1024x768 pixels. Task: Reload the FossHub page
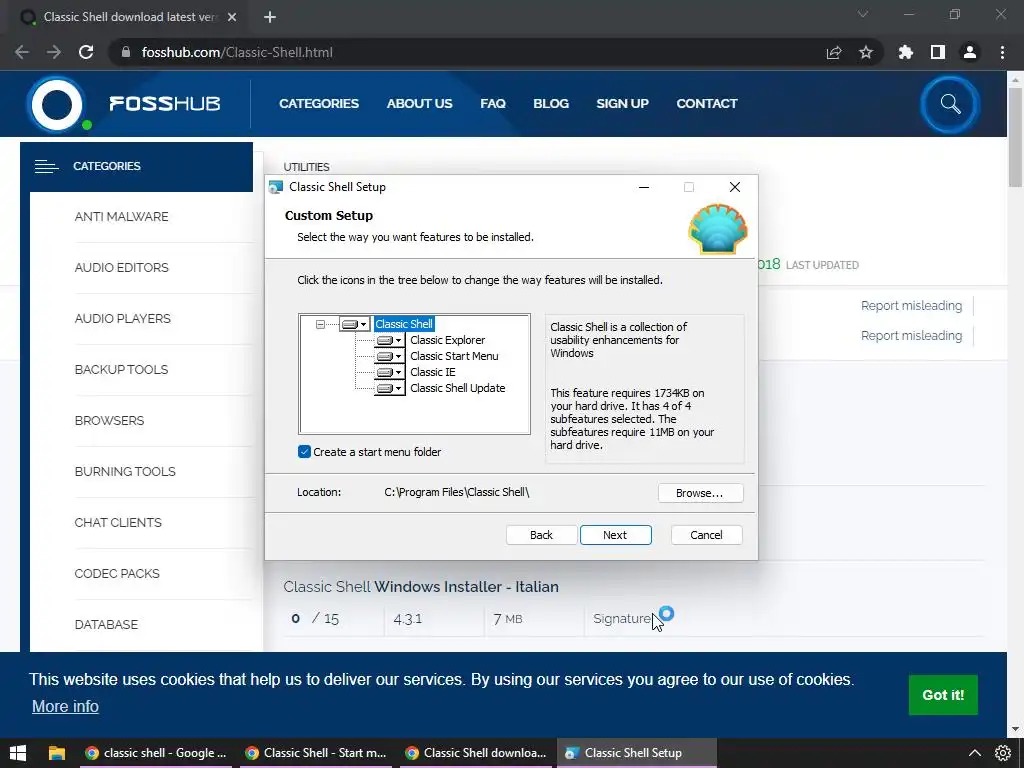click(x=86, y=52)
